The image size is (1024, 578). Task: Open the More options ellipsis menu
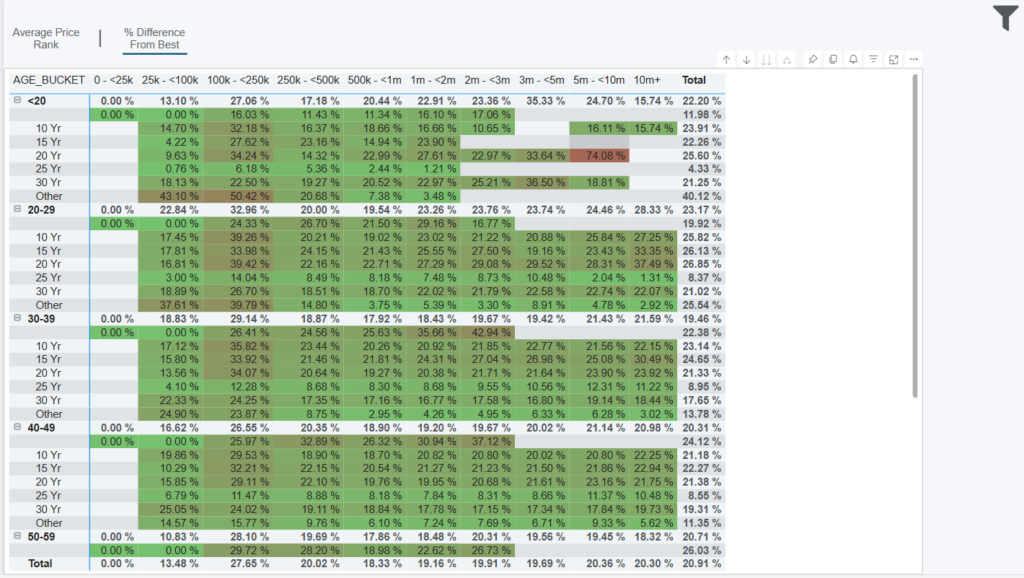click(x=913, y=60)
